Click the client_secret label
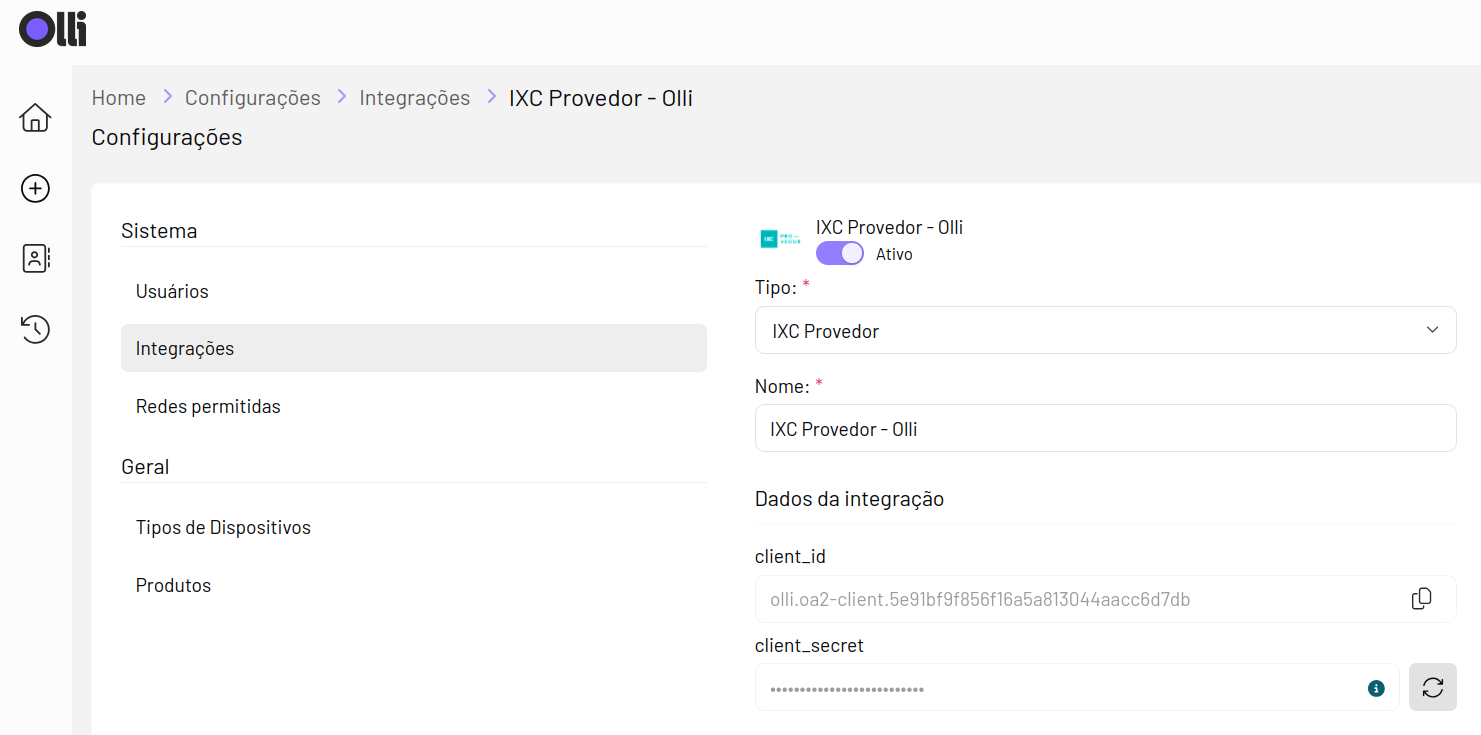Image resolution: width=1481 pixels, height=735 pixels. point(809,645)
